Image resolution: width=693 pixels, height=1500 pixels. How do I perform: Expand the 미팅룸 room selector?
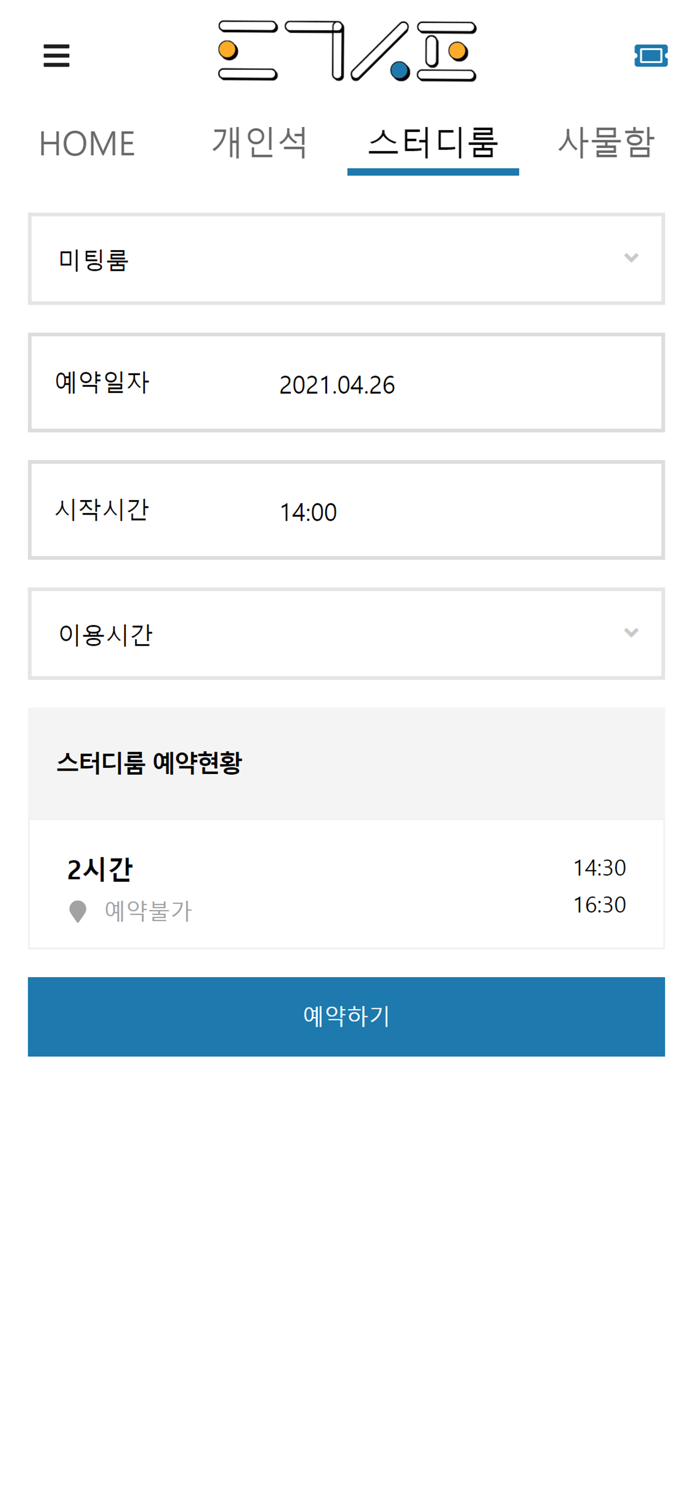coord(347,257)
